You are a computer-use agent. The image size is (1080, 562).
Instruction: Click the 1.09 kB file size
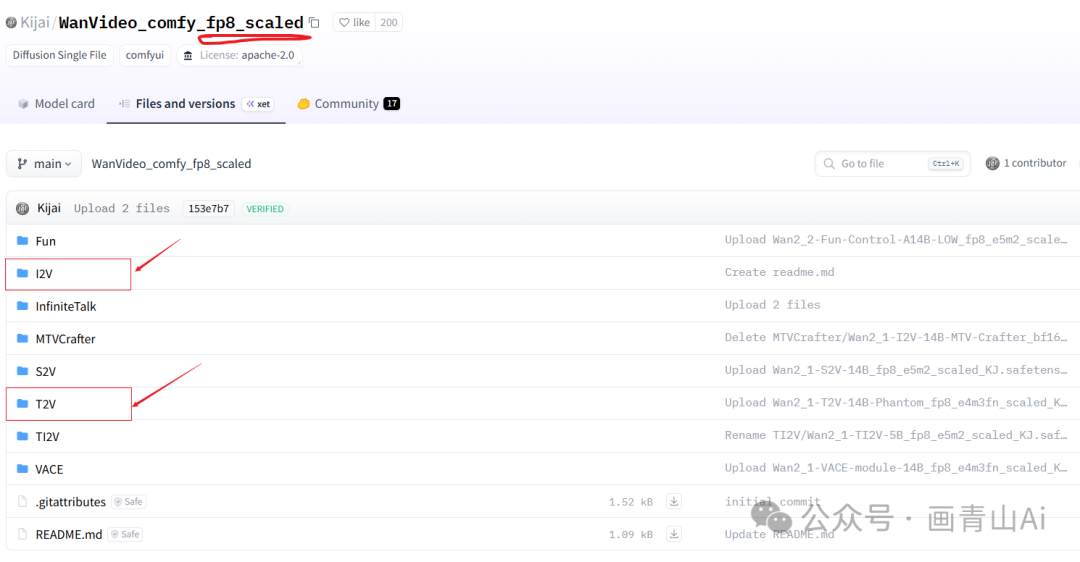pos(631,534)
